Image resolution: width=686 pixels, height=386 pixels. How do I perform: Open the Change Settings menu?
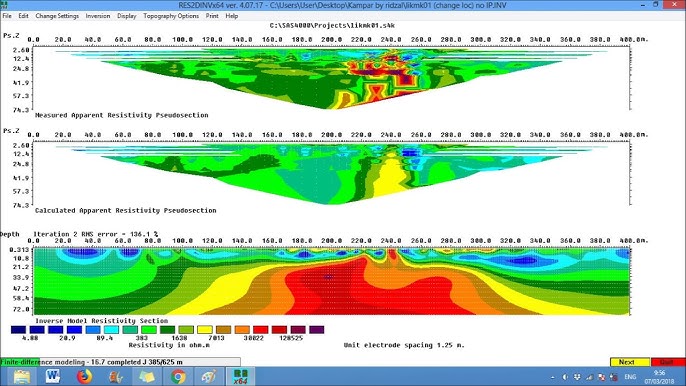57,16
